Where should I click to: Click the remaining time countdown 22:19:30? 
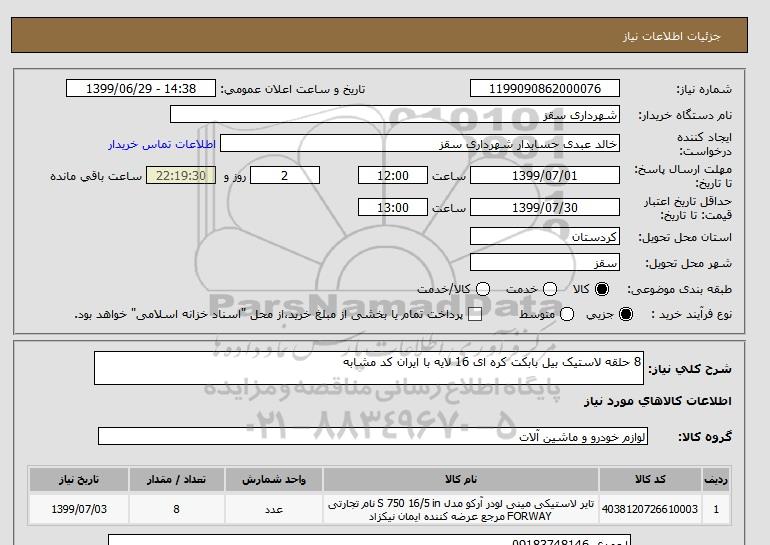(x=181, y=175)
